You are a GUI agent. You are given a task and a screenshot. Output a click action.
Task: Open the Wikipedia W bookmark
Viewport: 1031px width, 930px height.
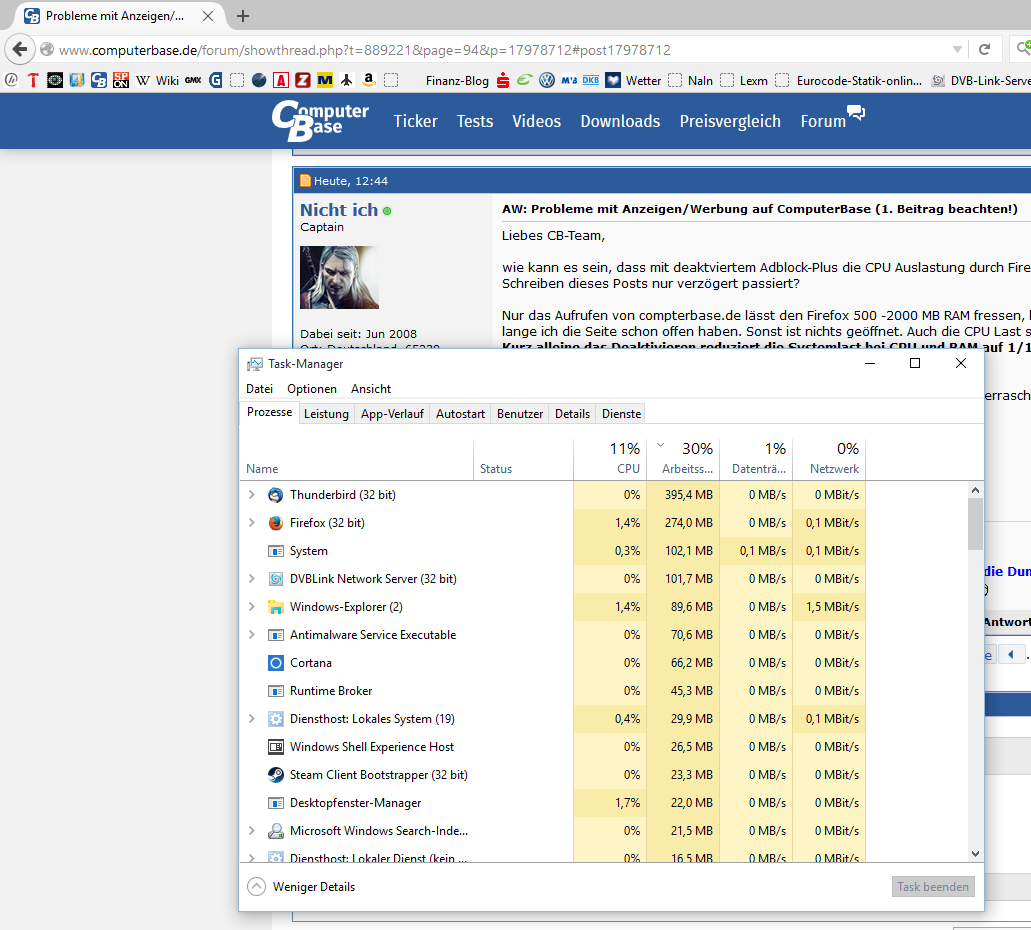143,80
